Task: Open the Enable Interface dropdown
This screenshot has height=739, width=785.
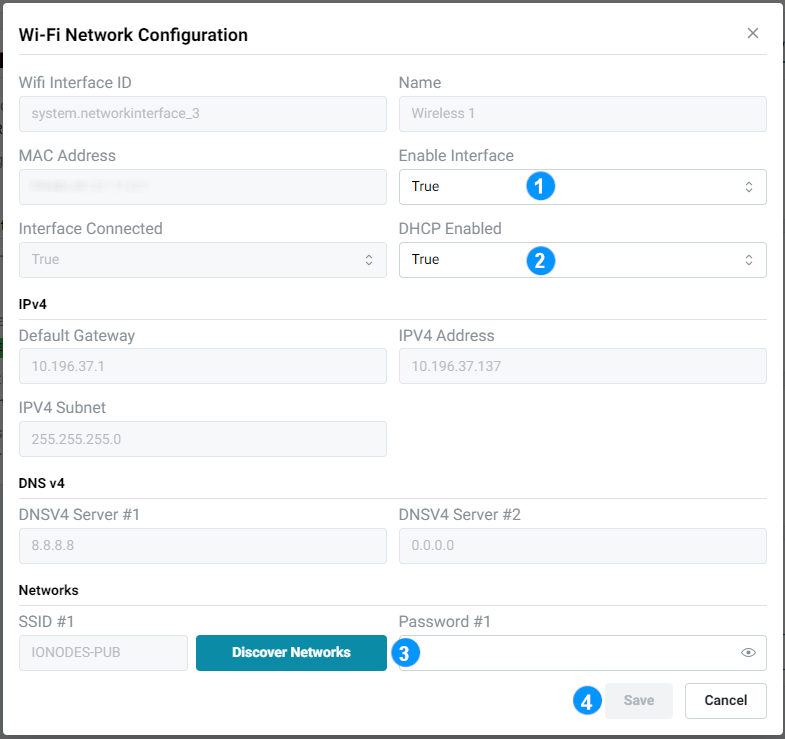Action: click(x=582, y=187)
